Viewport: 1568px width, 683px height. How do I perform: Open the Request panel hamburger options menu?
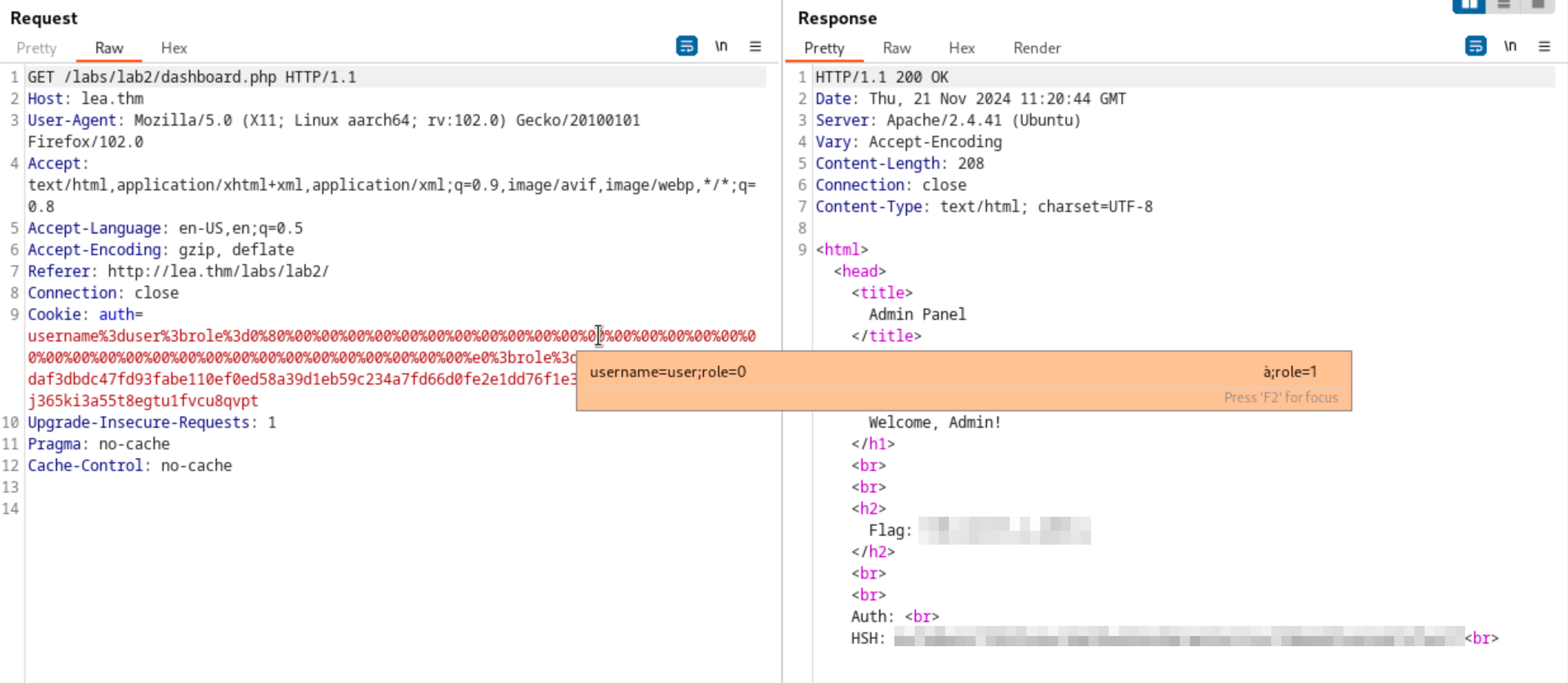click(x=755, y=46)
